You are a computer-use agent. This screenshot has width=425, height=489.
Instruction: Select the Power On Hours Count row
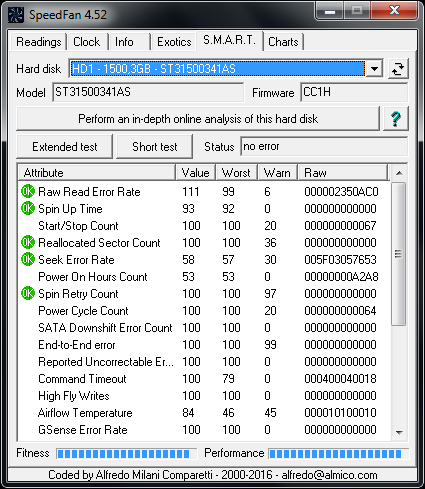[204, 277]
